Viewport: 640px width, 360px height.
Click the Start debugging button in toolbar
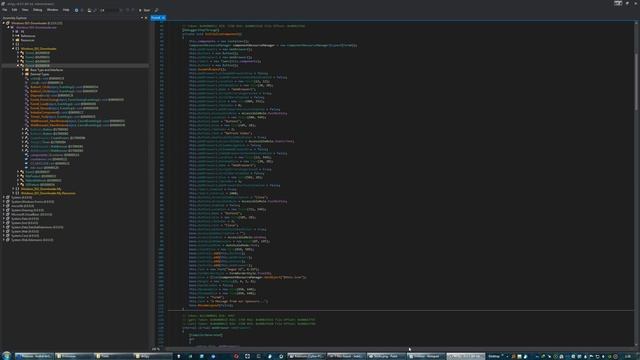(x=144, y=10)
